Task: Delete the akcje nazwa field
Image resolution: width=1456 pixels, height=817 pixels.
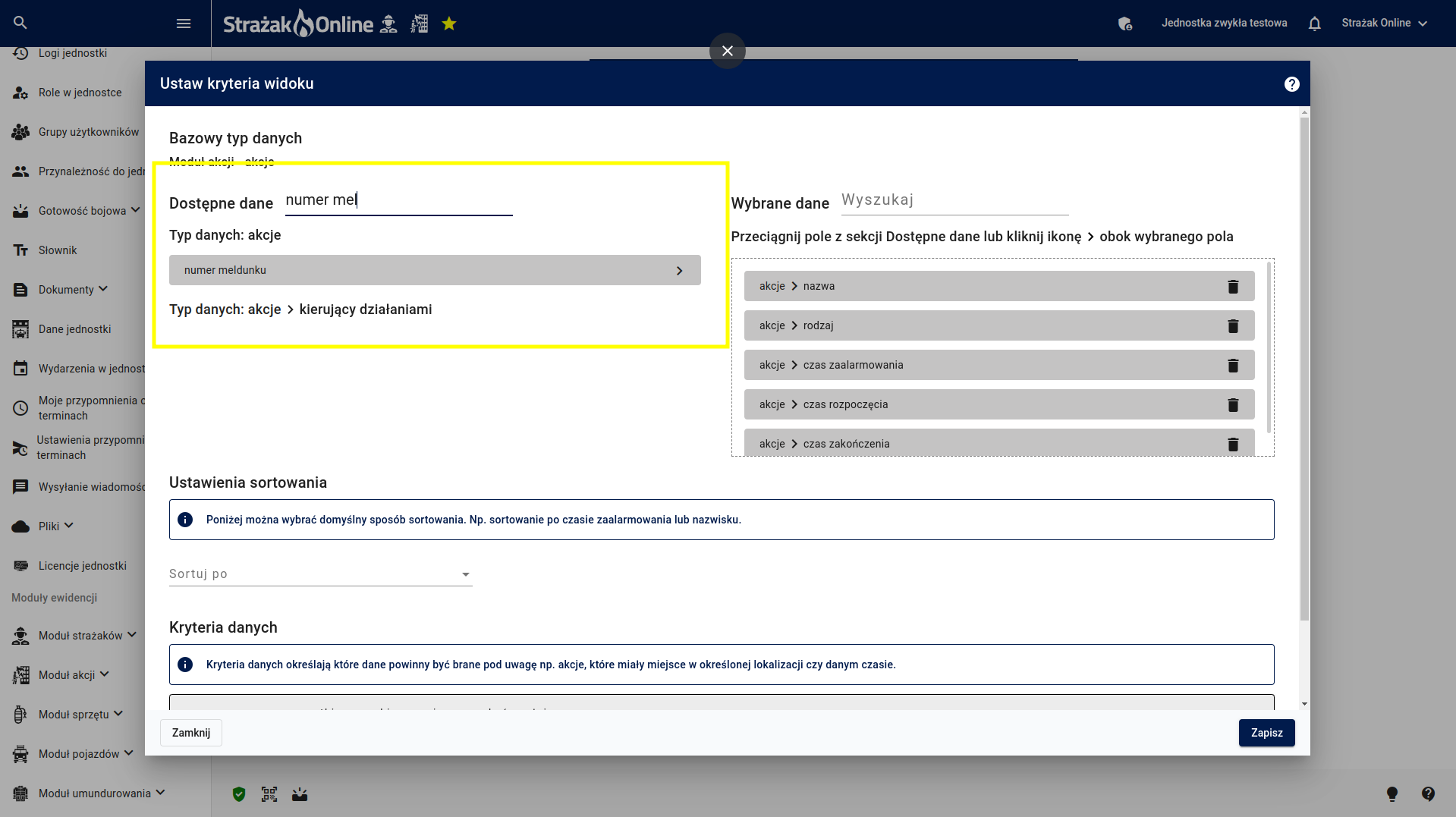Action: tap(1233, 286)
